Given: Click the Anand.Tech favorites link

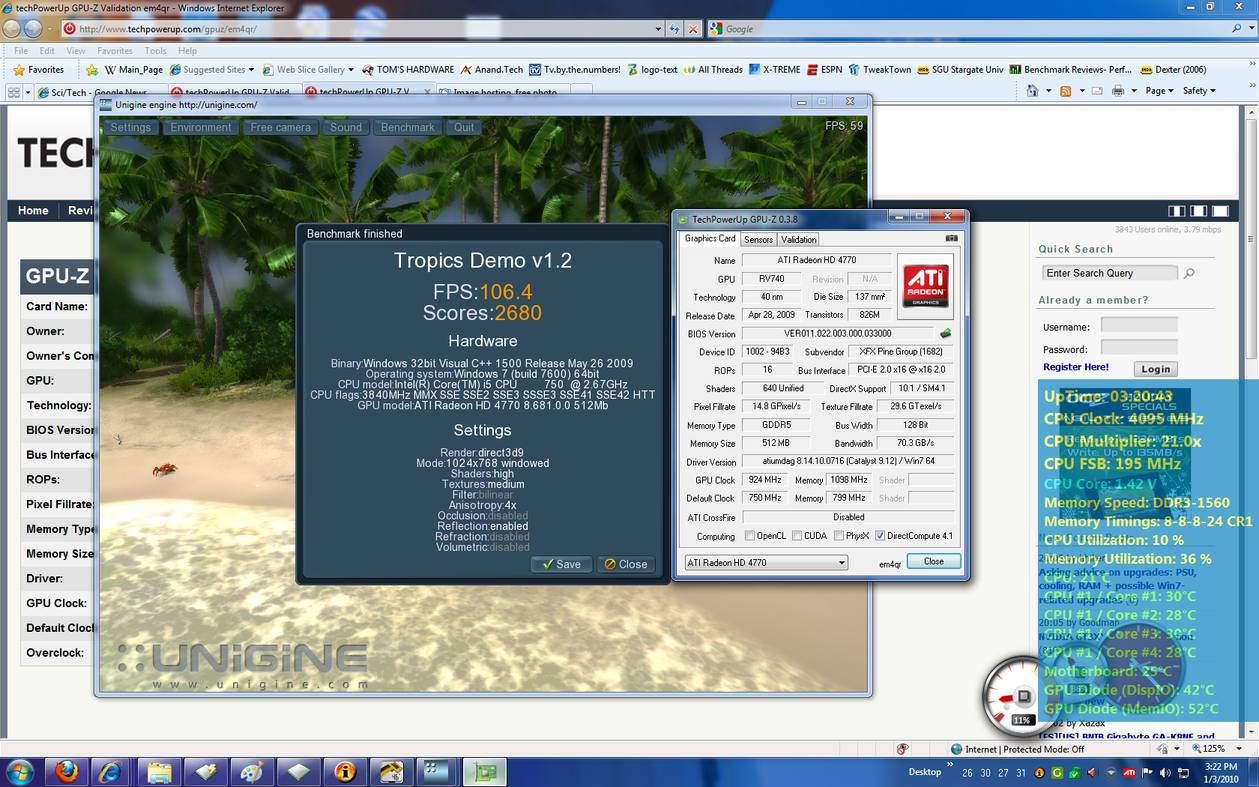Looking at the screenshot, I should click(x=491, y=70).
